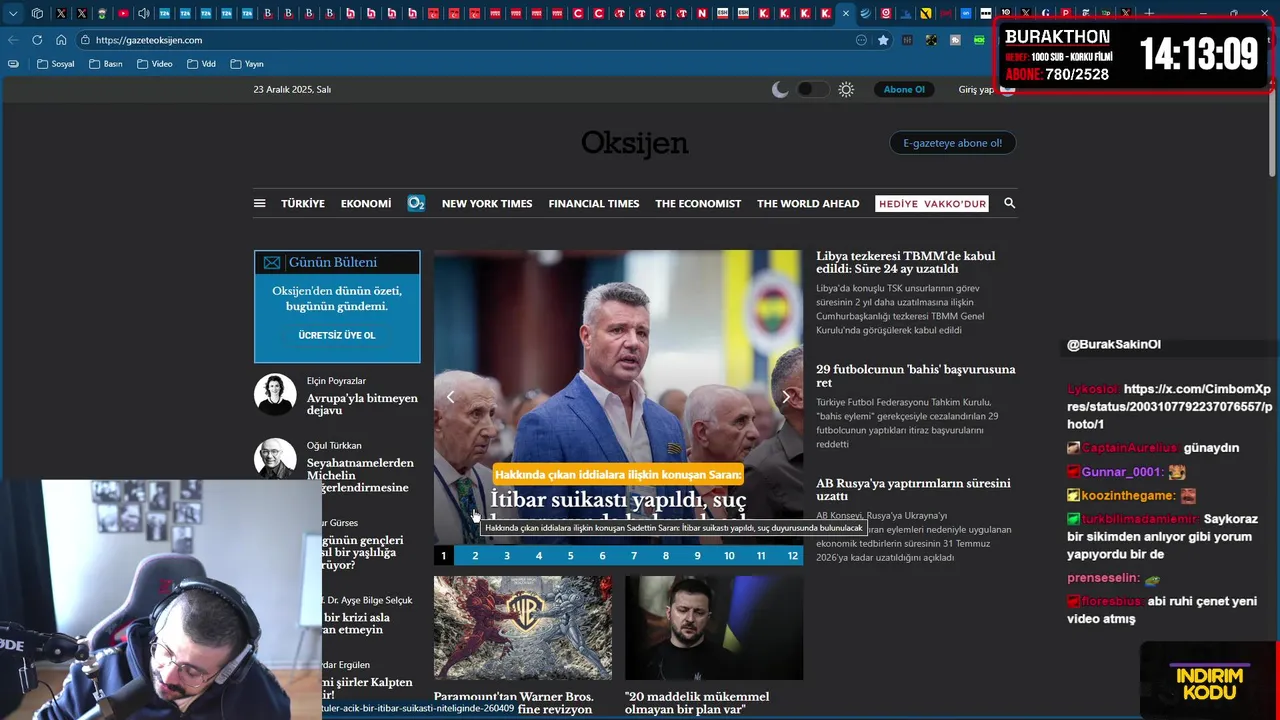Open "20 maddelik mükemmel olmayan bir plan var" headline
The image size is (1280, 720).
(x=697, y=703)
